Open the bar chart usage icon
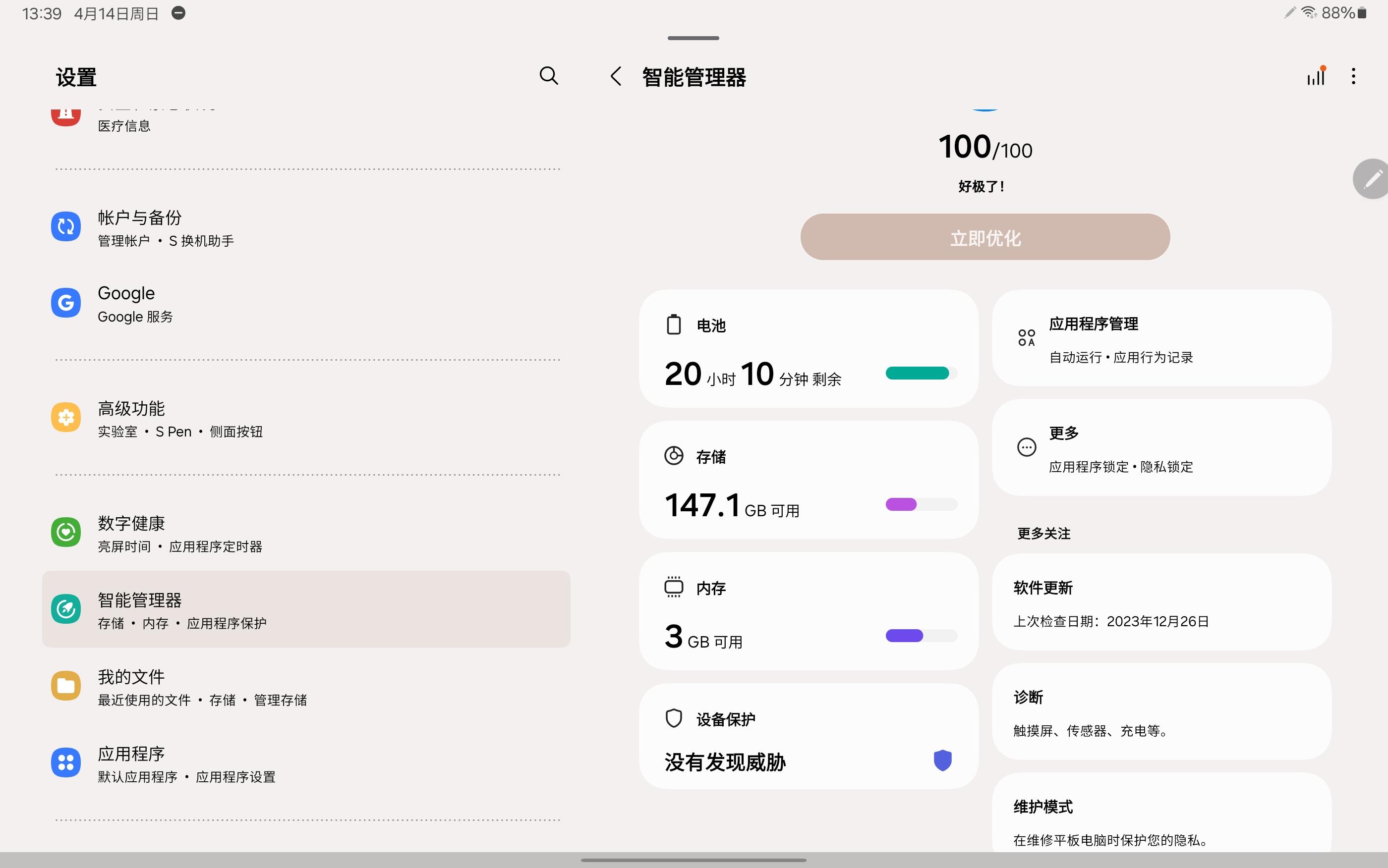The width and height of the screenshot is (1388, 868). click(x=1316, y=76)
